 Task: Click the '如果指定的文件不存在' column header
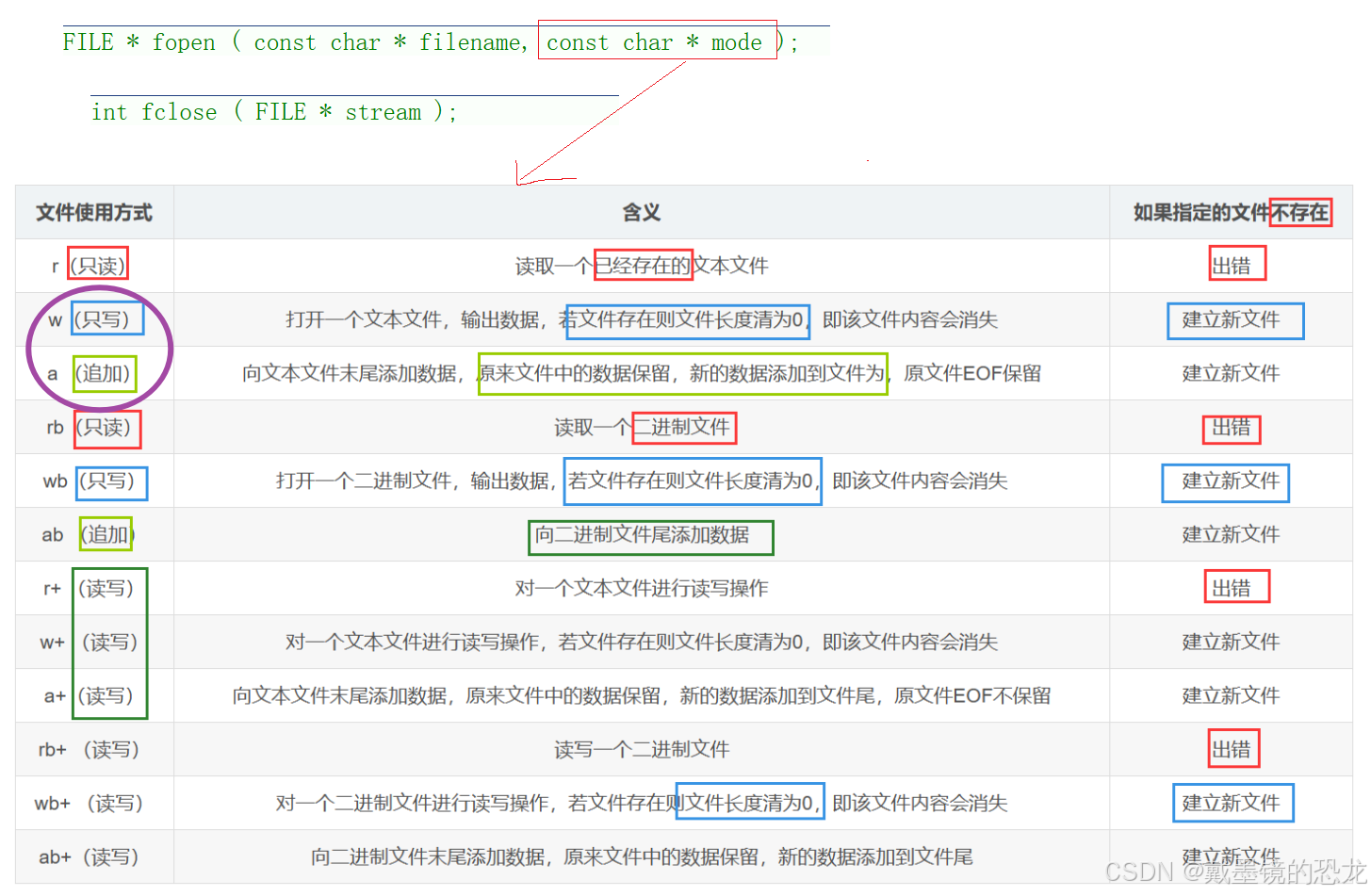[x=1231, y=213]
